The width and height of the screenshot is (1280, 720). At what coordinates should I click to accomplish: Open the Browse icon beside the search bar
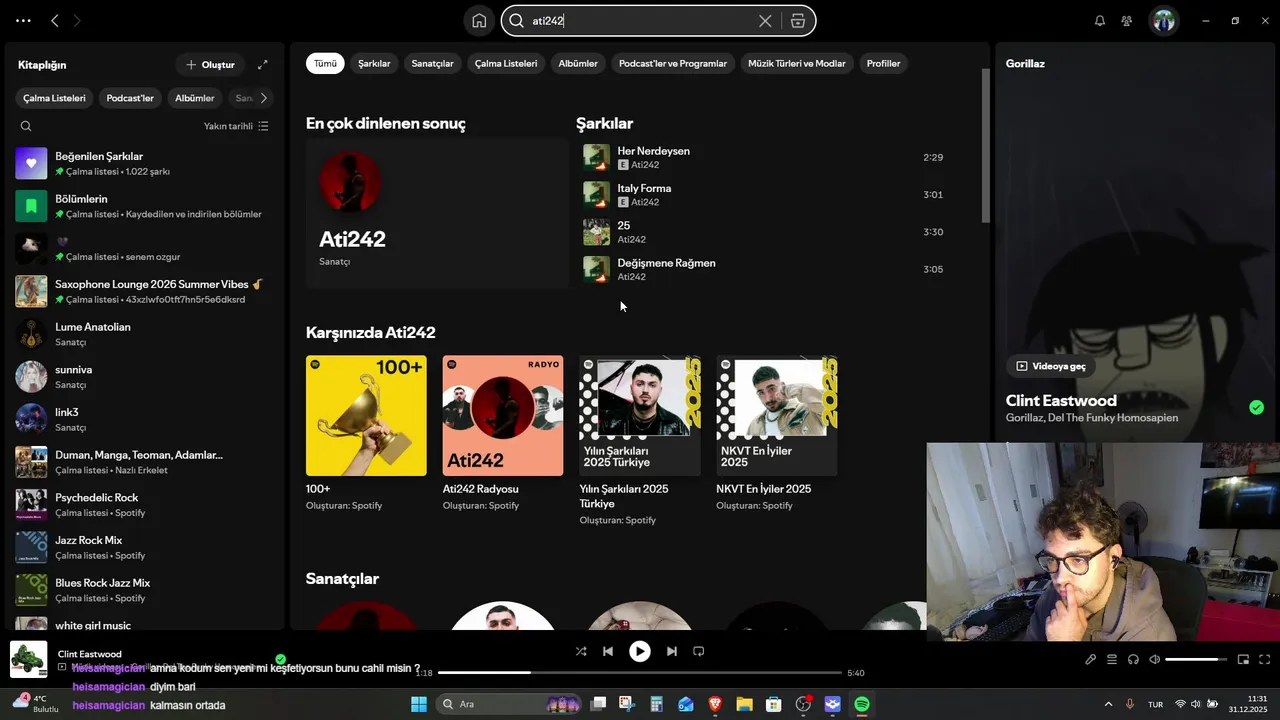coord(798,21)
